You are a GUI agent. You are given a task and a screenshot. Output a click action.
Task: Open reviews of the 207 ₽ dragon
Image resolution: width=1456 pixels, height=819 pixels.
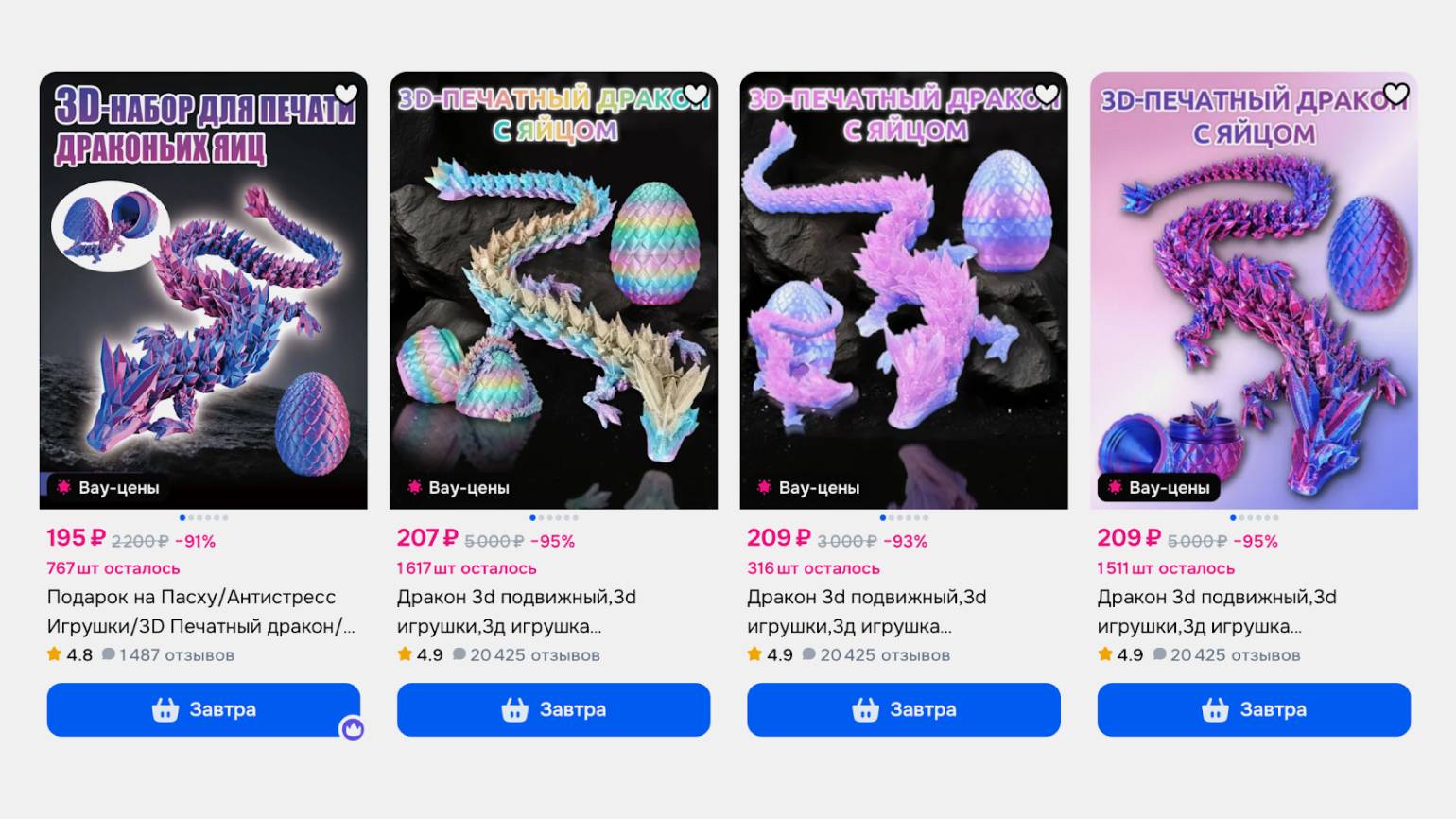(x=527, y=654)
